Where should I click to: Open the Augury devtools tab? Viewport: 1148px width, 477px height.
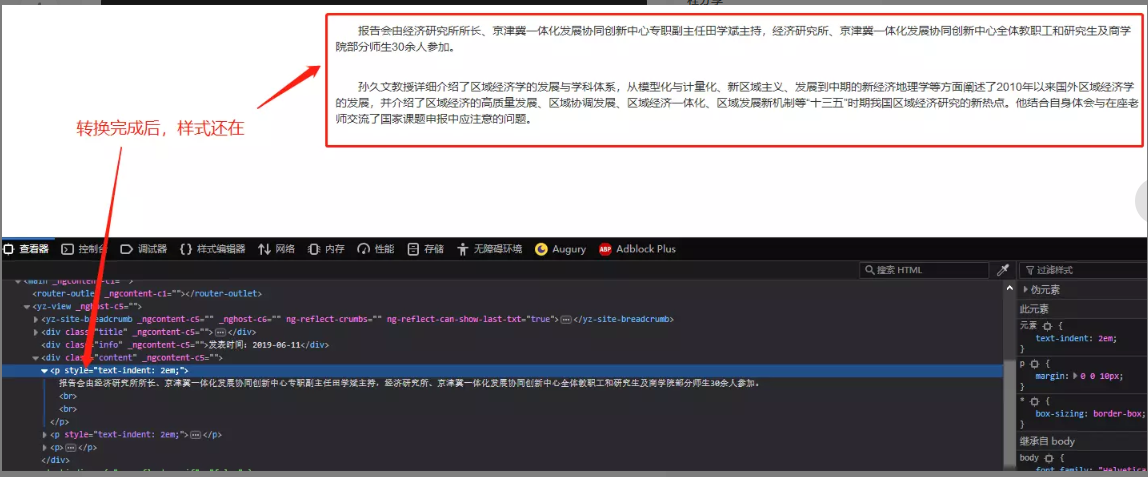click(x=561, y=249)
